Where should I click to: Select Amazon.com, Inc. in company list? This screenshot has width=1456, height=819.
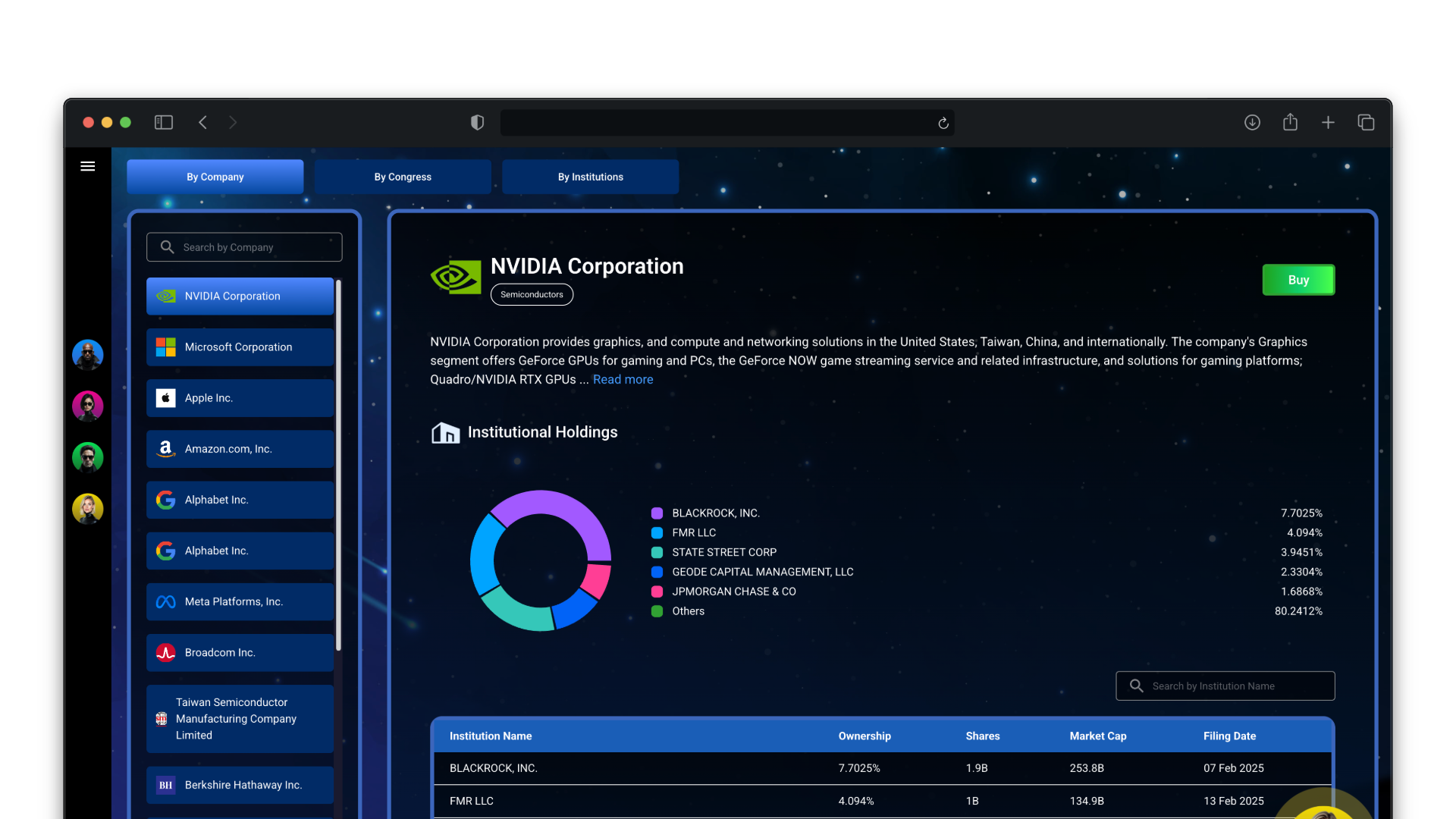[240, 449]
